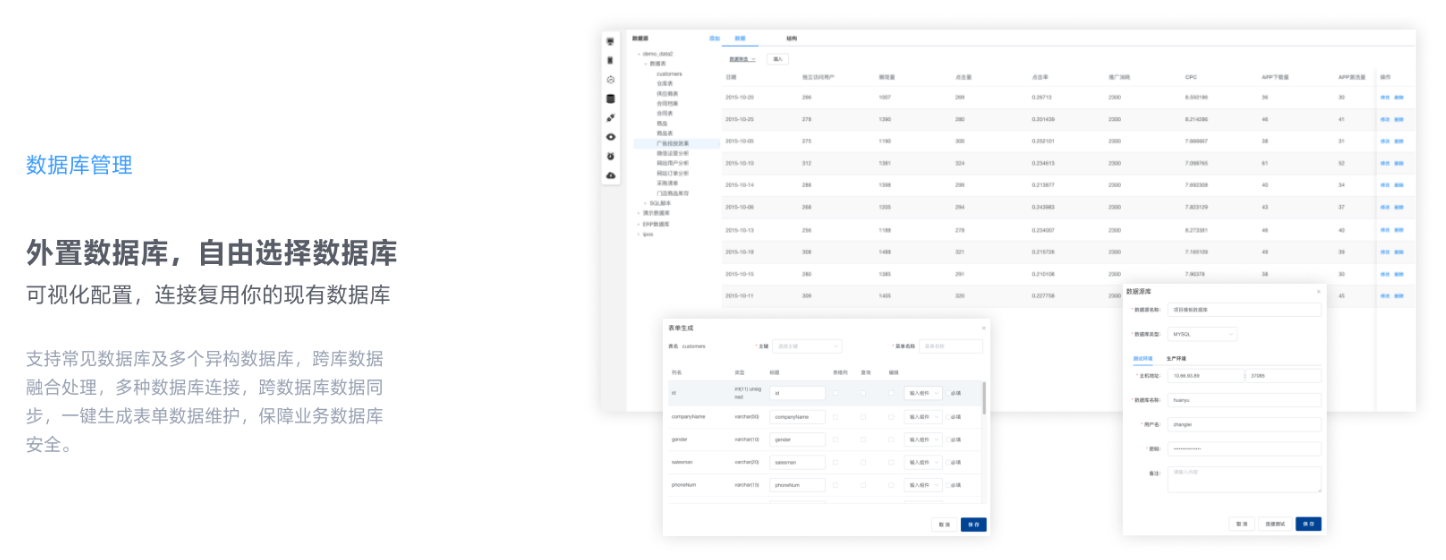The width and height of the screenshot is (1446, 560).
Task: Click 保存 in the 表单生成 dialog
Action: (973, 524)
